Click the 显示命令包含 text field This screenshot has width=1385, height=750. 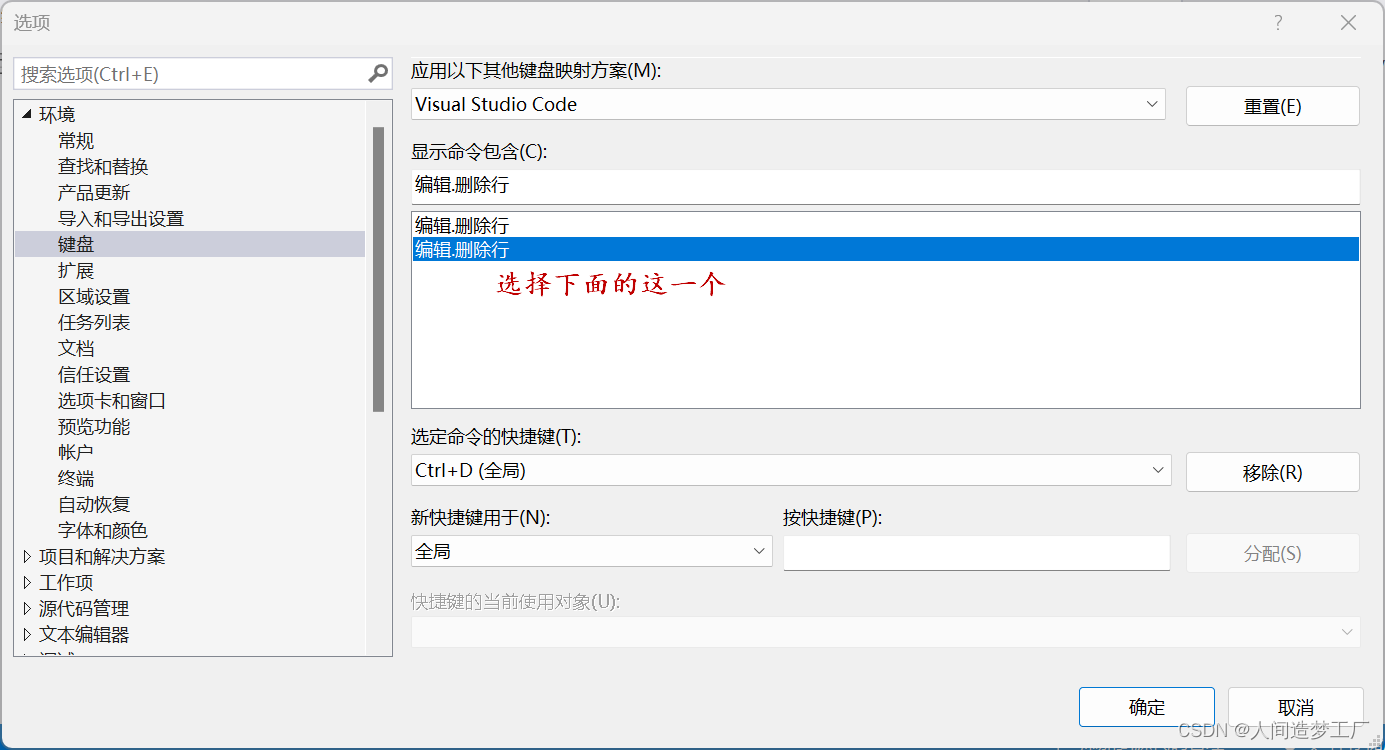pyautogui.click(x=885, y=186)
